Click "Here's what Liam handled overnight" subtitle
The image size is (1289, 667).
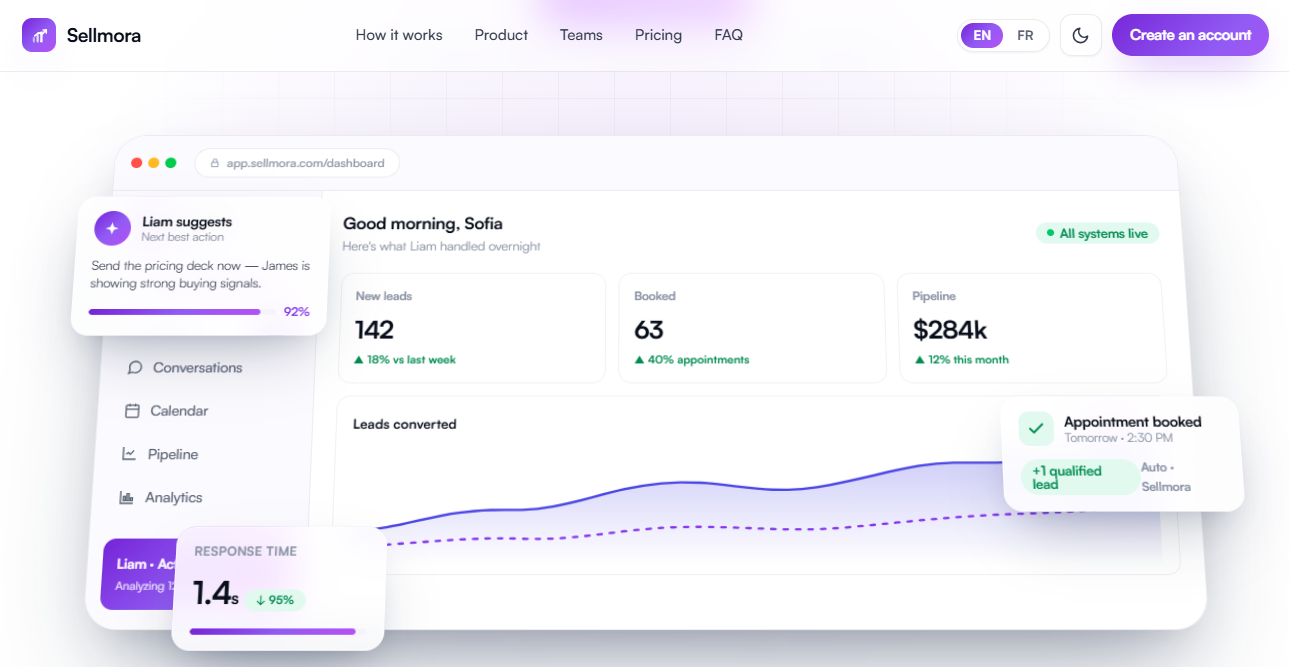click(x=441, y=246)
